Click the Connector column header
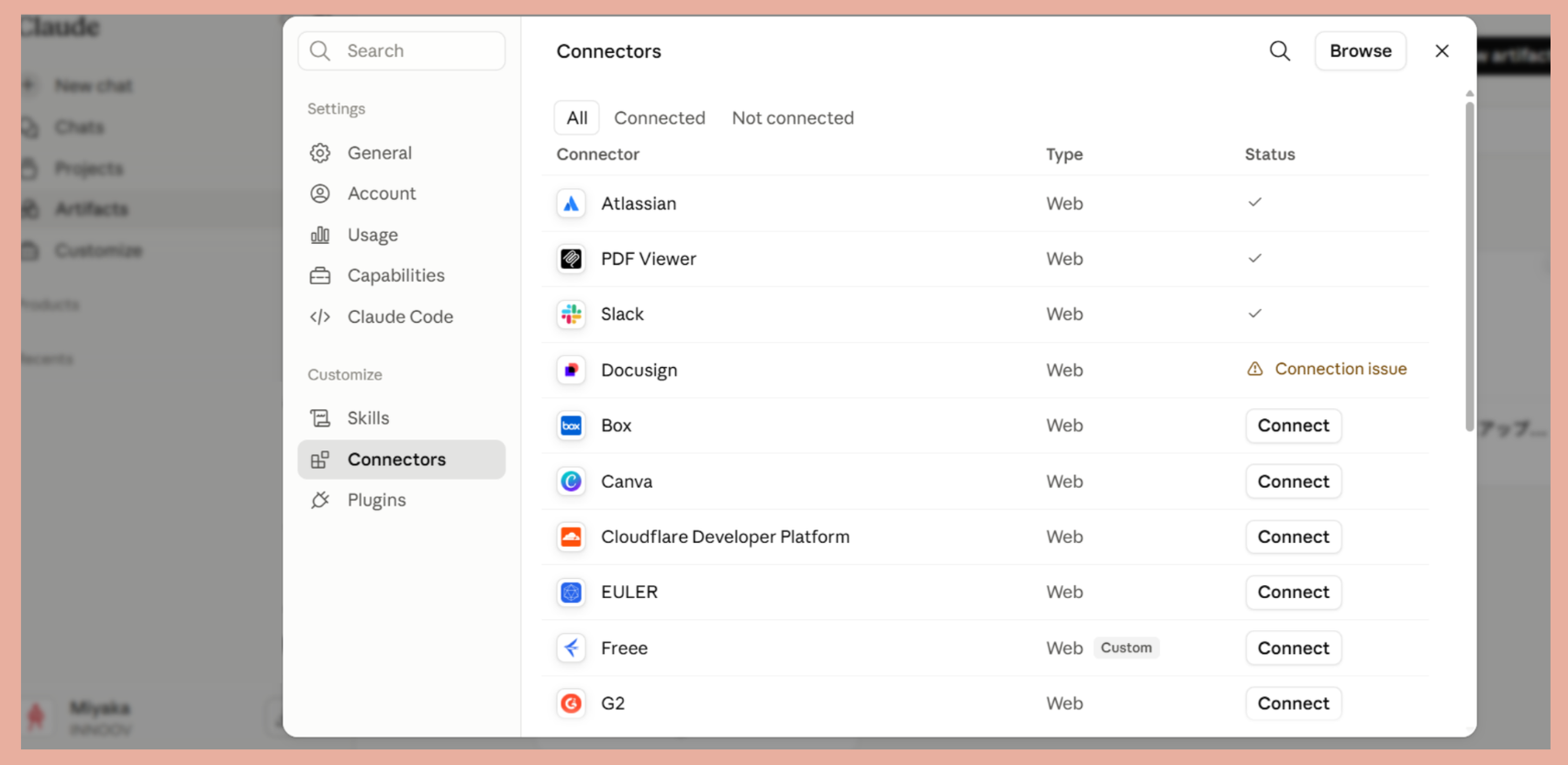 598,154
